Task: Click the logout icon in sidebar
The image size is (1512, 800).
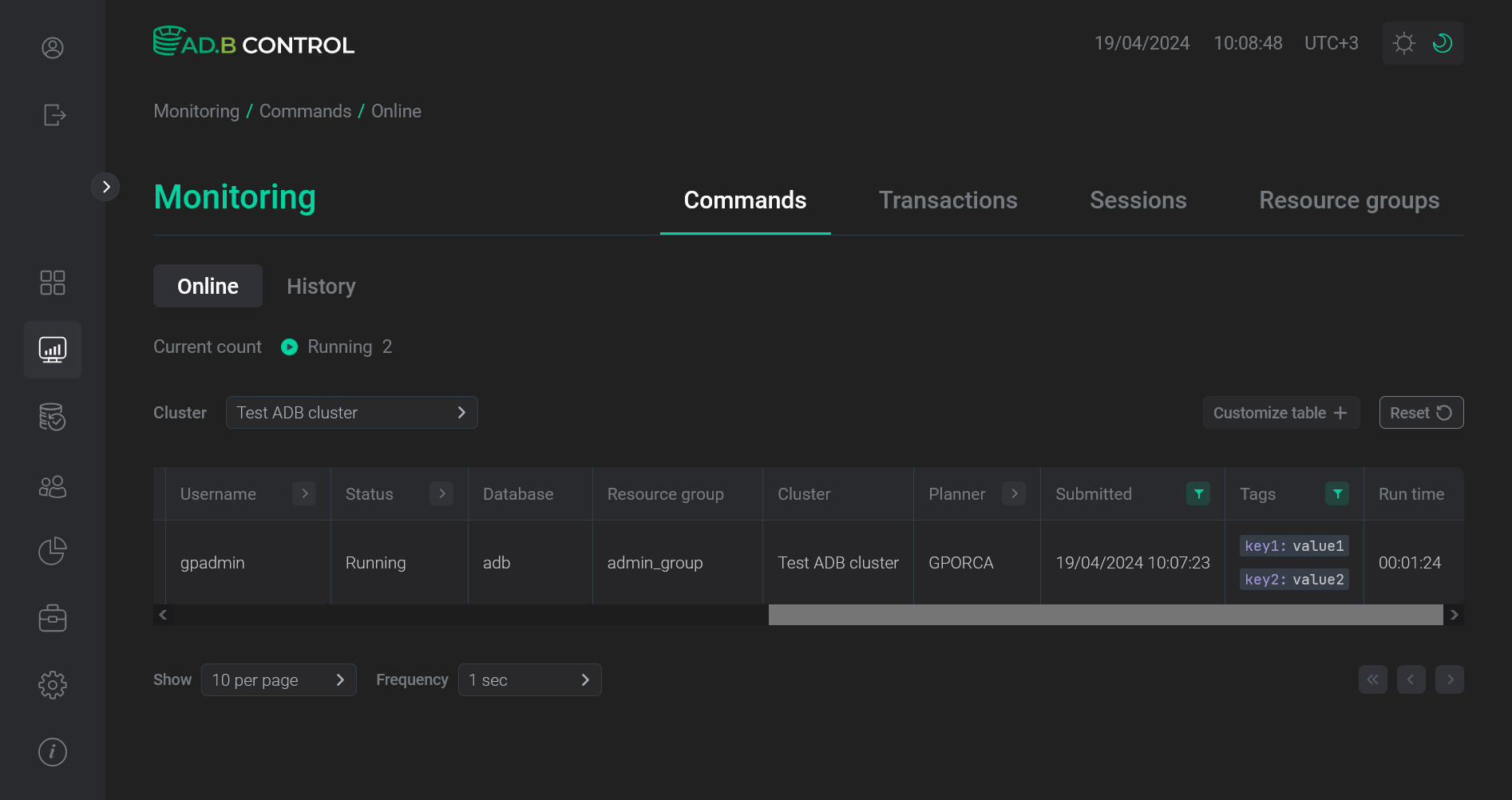Action: coord(53,115)
